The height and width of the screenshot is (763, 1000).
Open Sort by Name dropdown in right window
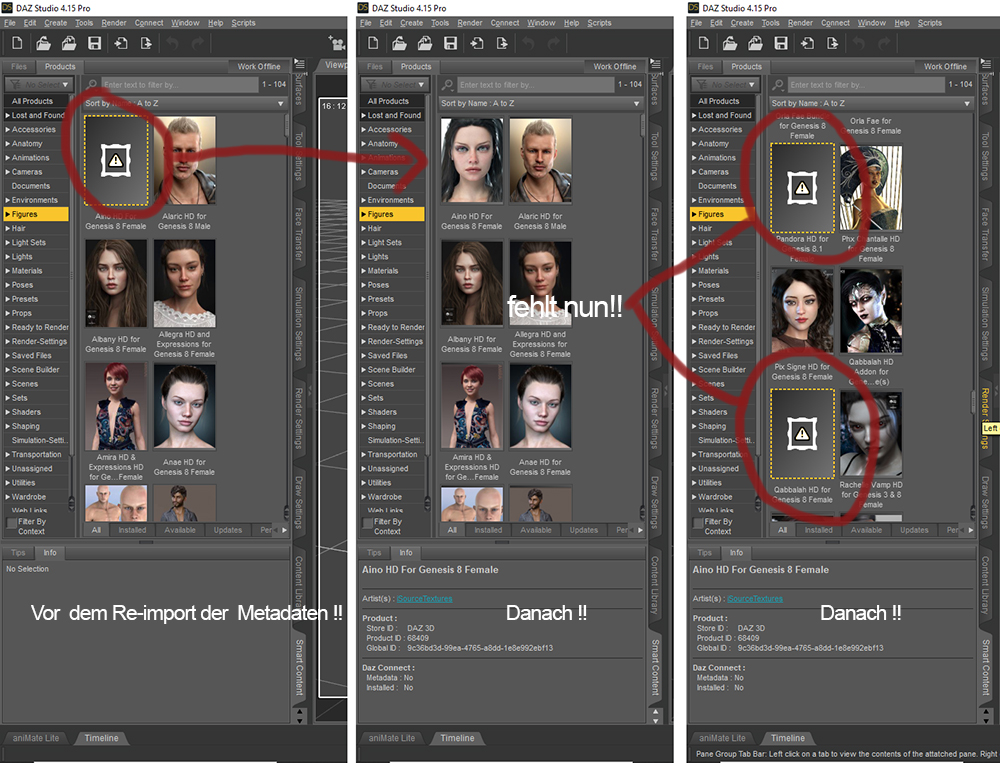pos(871,103)
